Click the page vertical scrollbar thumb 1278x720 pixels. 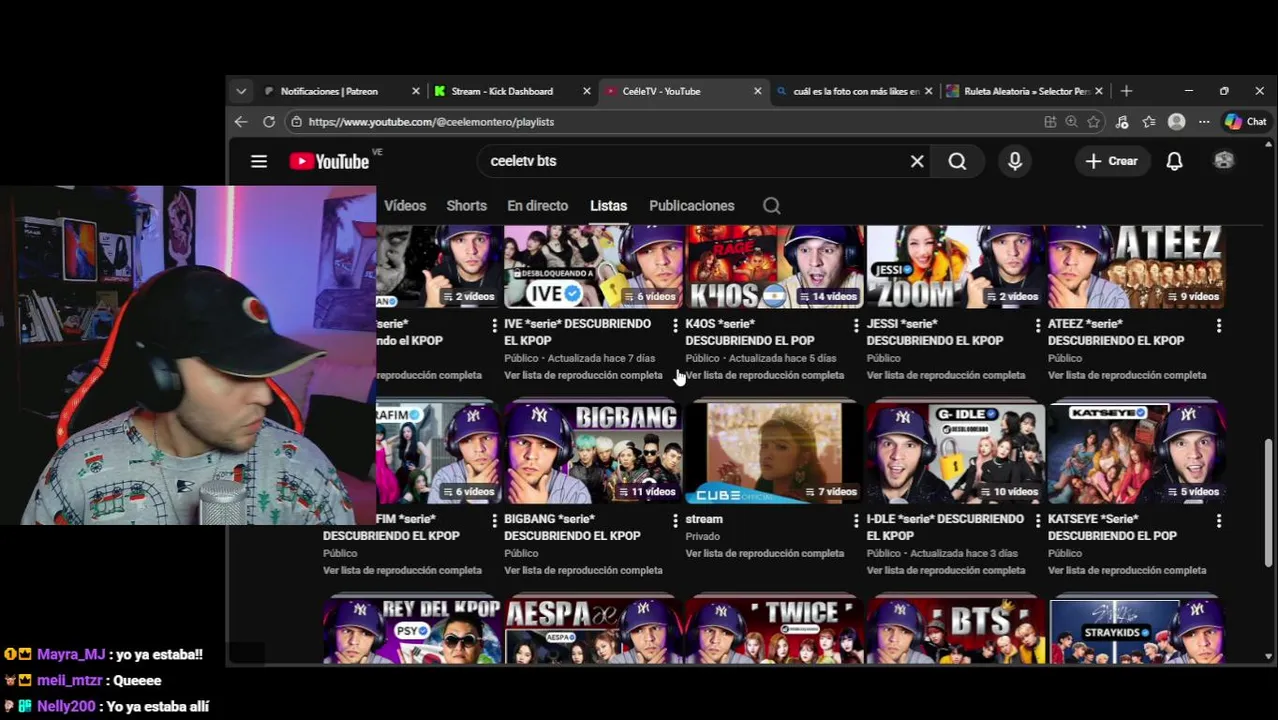(x=1269, y=503)
